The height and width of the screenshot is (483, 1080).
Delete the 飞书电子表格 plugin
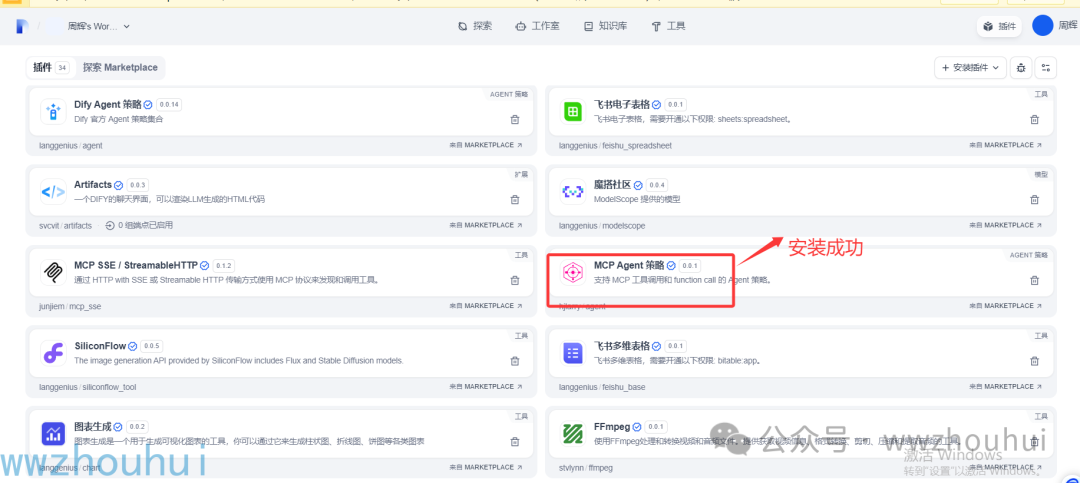(1034, 119)
